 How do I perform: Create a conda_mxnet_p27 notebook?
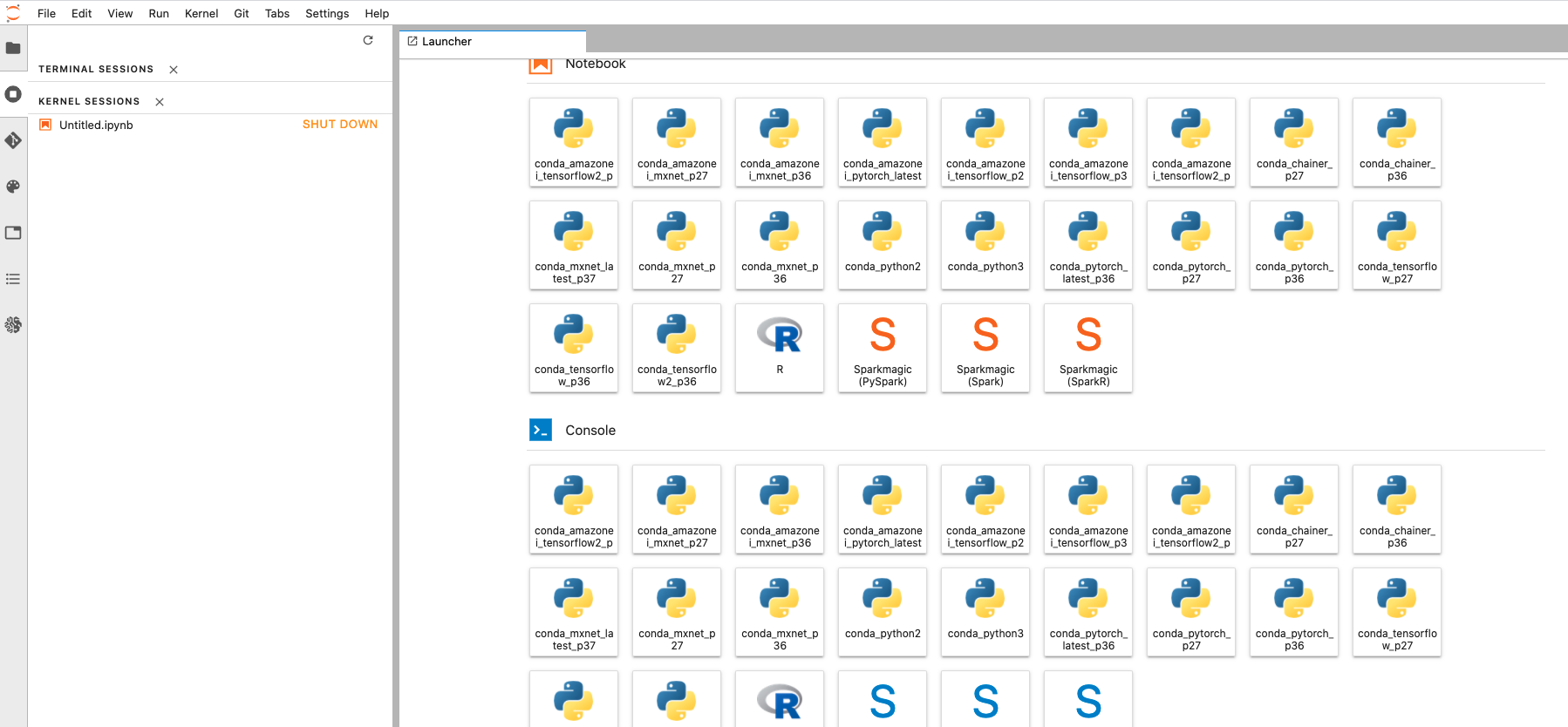pos(677,245)
